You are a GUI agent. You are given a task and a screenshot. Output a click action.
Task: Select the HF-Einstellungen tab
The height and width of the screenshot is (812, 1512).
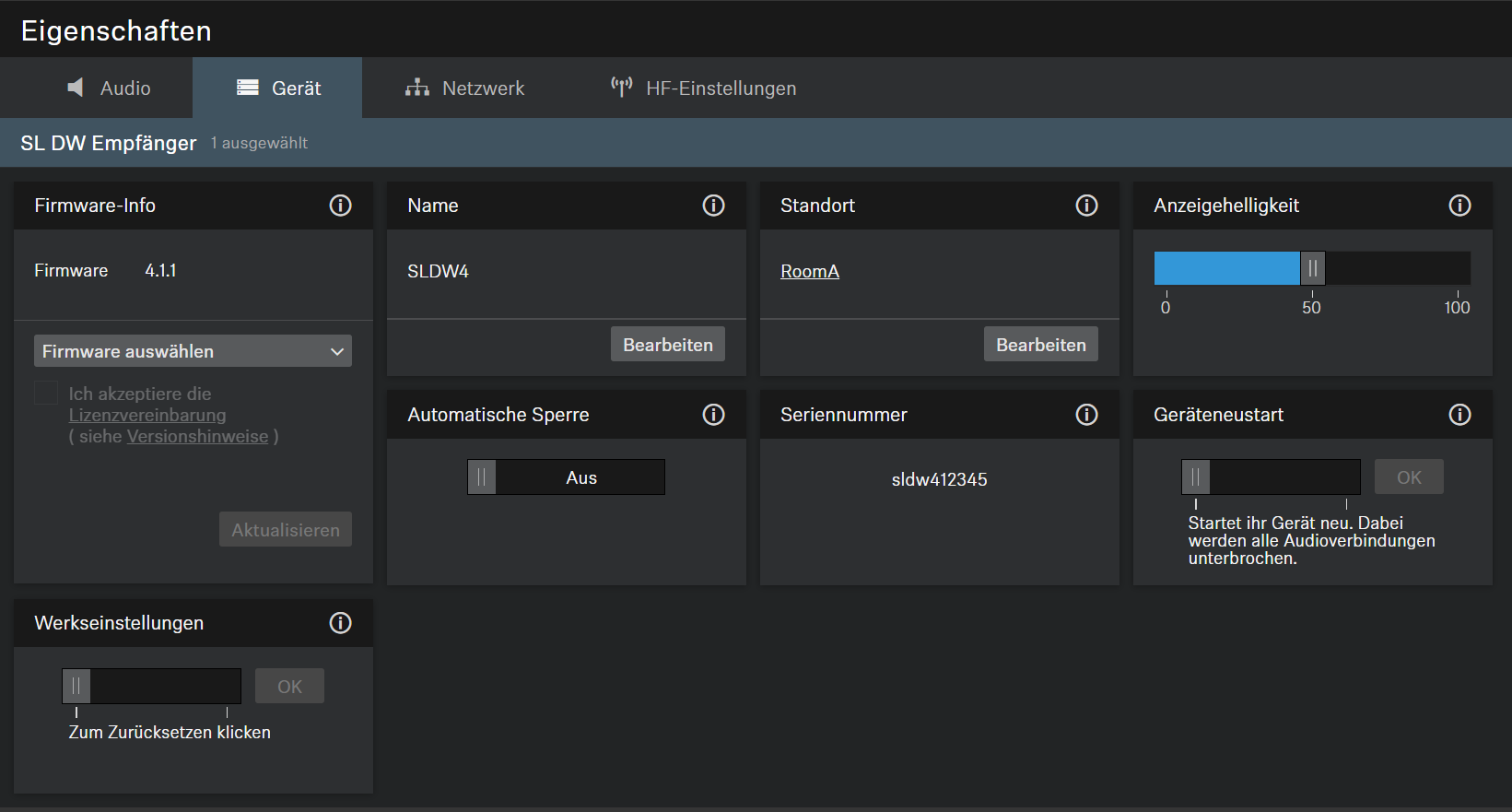point(703,88)
